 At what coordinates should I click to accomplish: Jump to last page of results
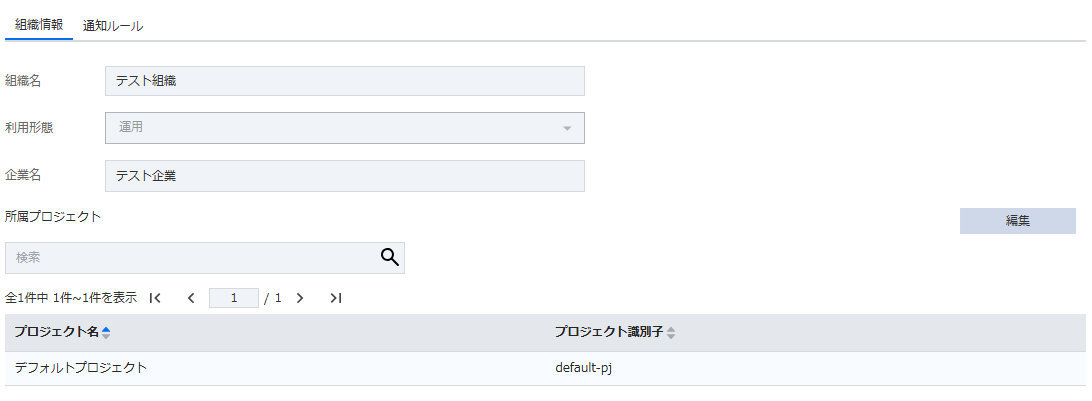[x=336, y=298]
